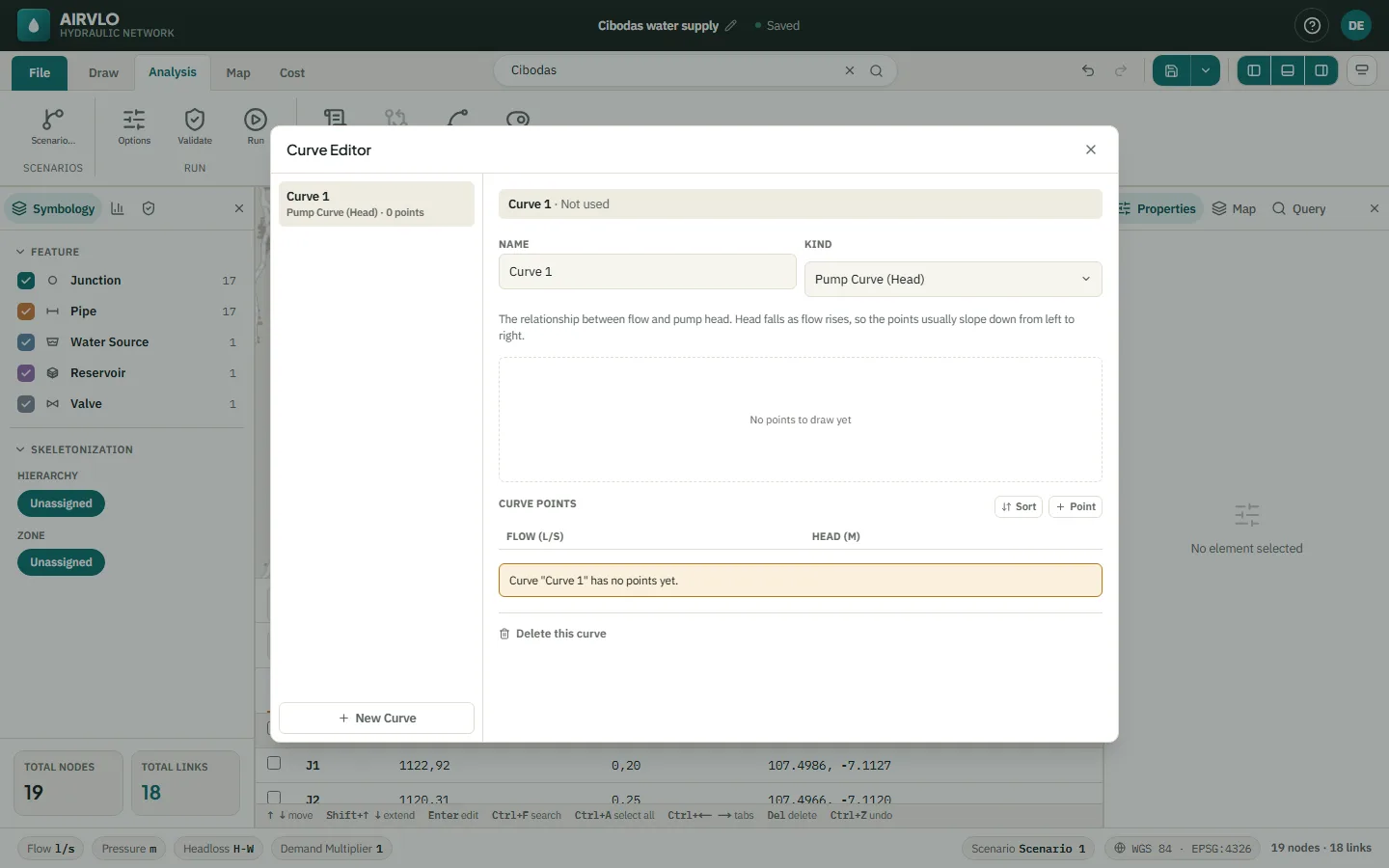Screen dimensions: 1389x868
Task: Open the Demand Multiplier setting
Action: (332, 849)
